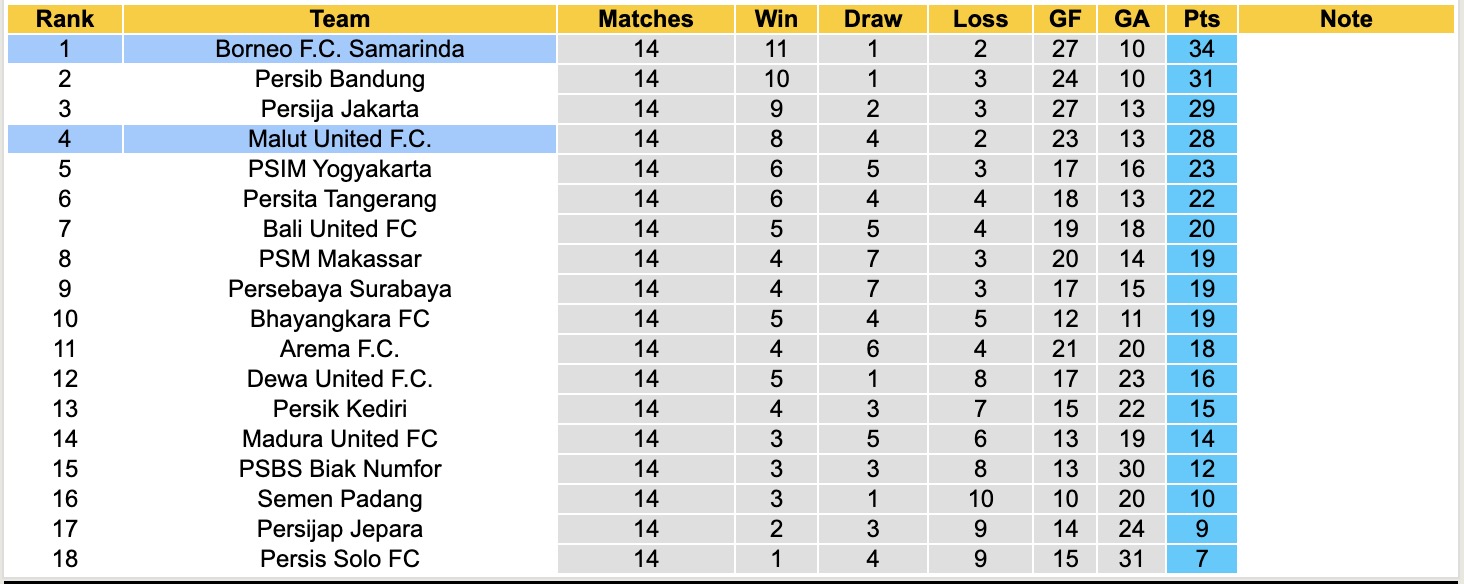Click the GA column header
This screenshot has width=1464, height=584.
pyautogui.click(x=1132, y=19)
